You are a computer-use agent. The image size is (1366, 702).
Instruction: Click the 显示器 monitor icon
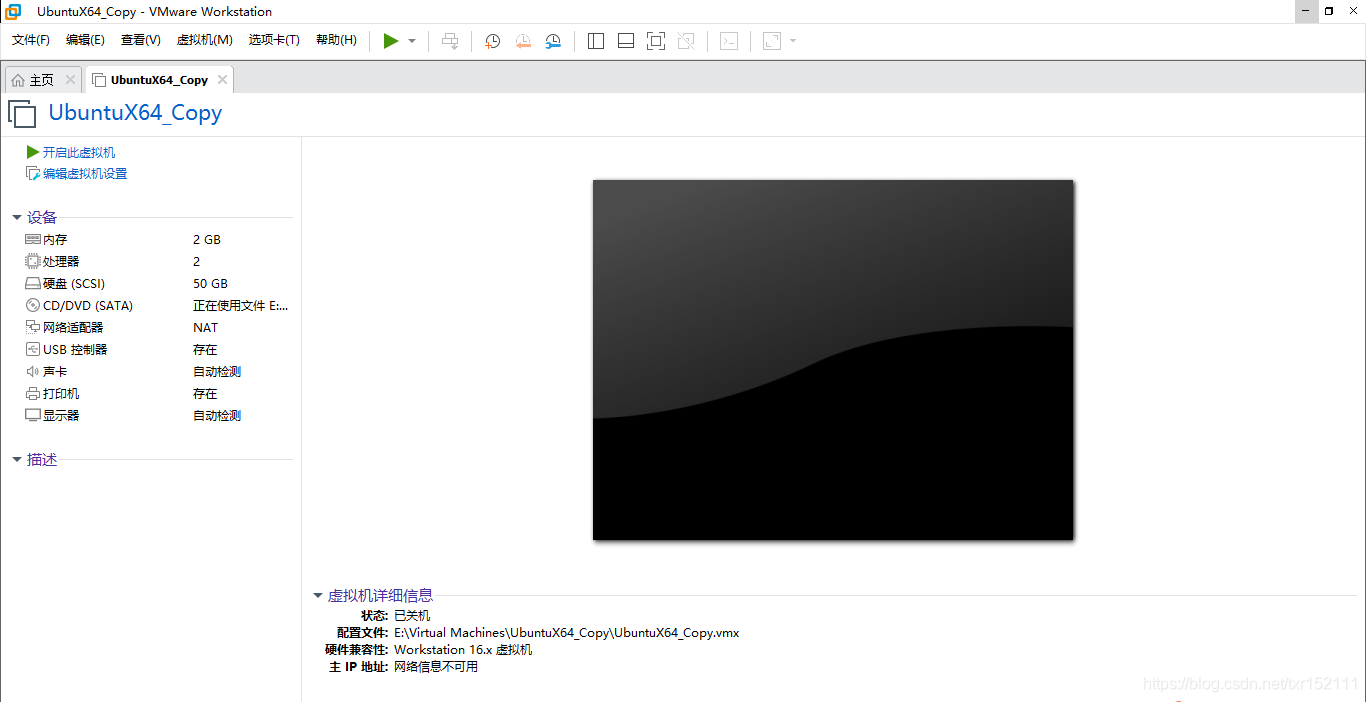33,416
